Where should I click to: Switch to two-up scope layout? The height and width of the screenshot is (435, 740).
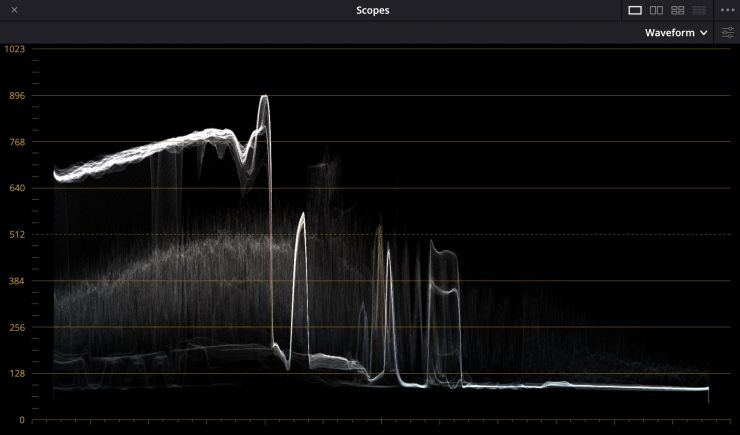pyautogui.click(x=657, y=10)
